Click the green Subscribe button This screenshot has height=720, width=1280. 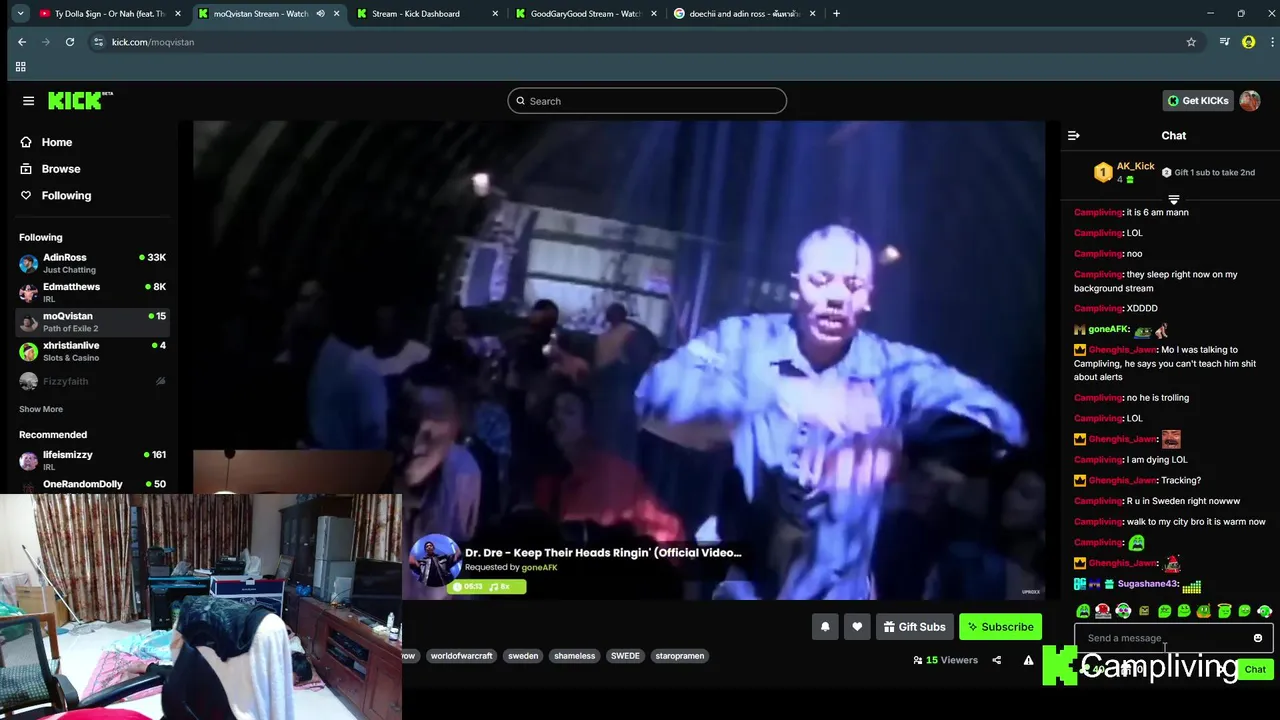[998, 627]
